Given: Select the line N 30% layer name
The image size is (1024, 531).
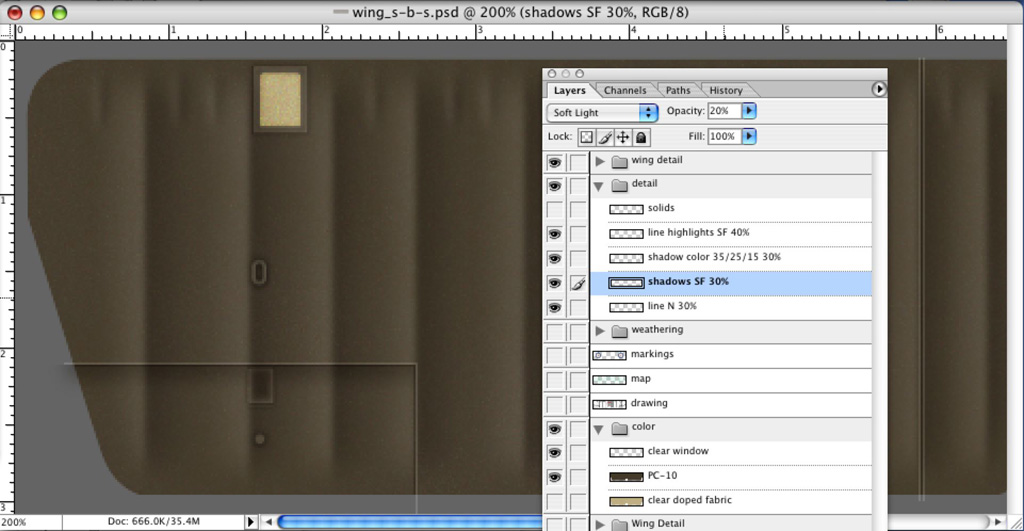Looking at the screenshot, I should tap(672, 306).
